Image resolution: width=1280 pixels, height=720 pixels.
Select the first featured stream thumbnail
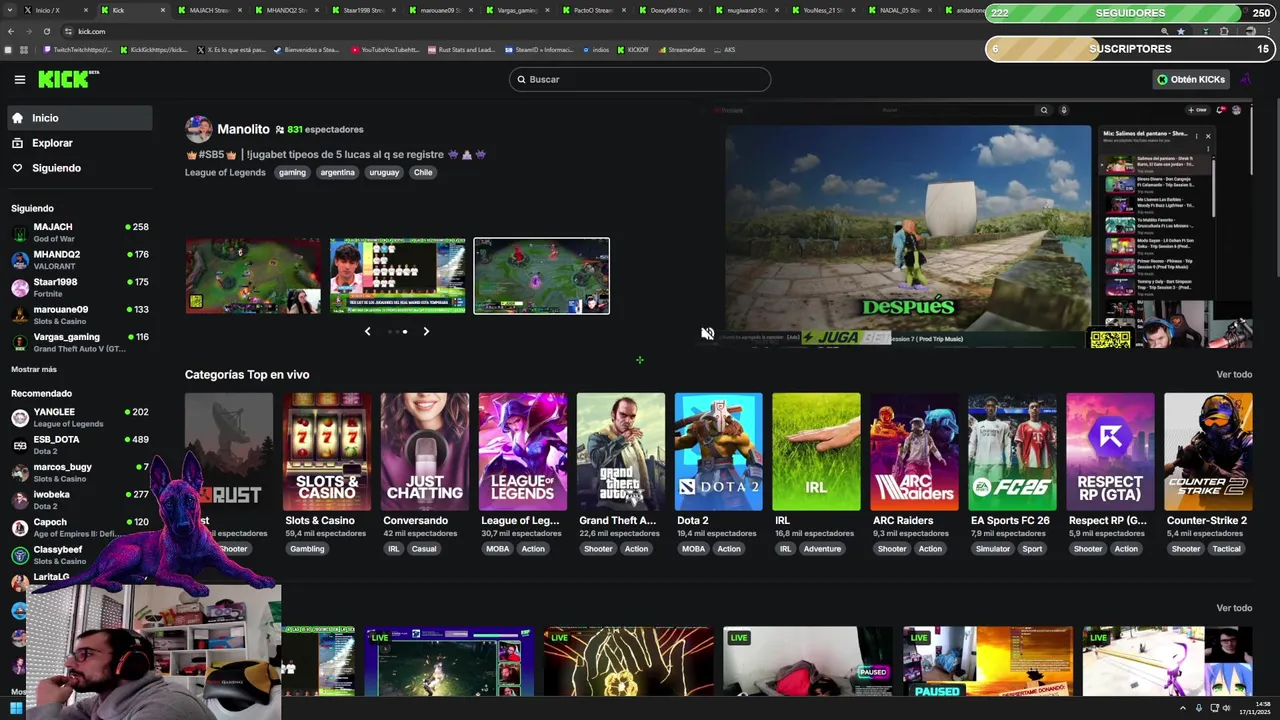coord(253,276)
